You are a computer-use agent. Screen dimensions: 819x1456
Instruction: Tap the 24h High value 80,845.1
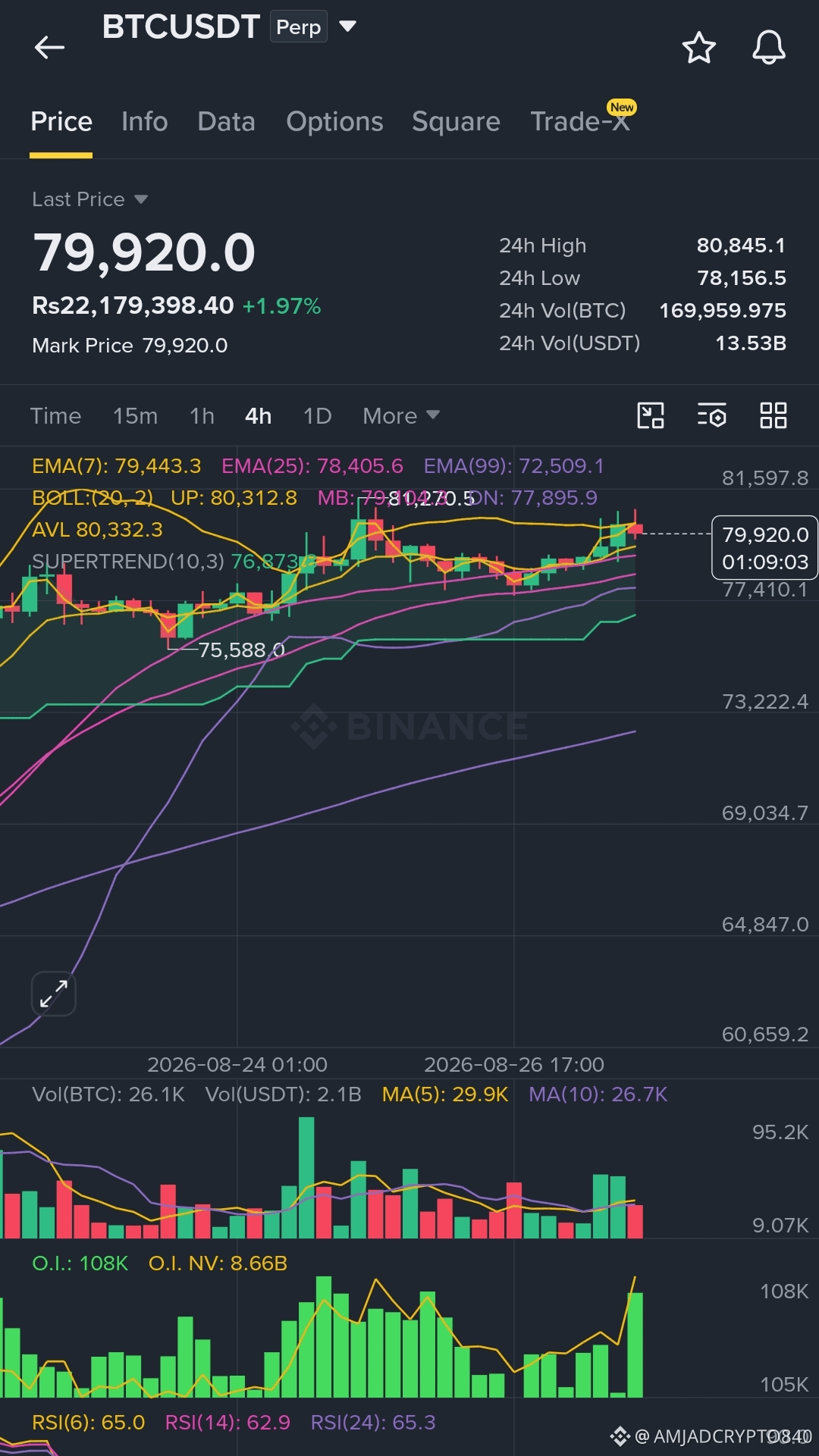(x=741, y=245)
